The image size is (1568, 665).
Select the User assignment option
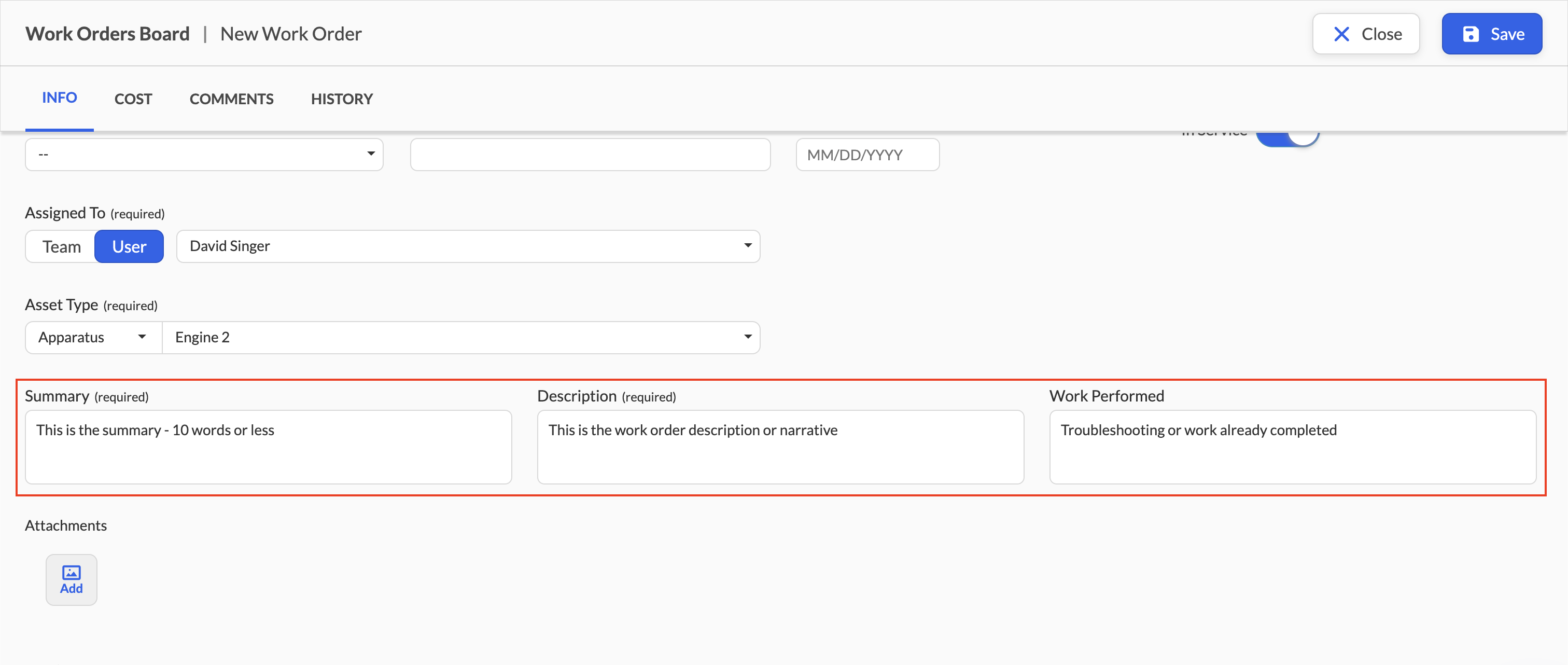pyautogui.click(x=129, y=246)
